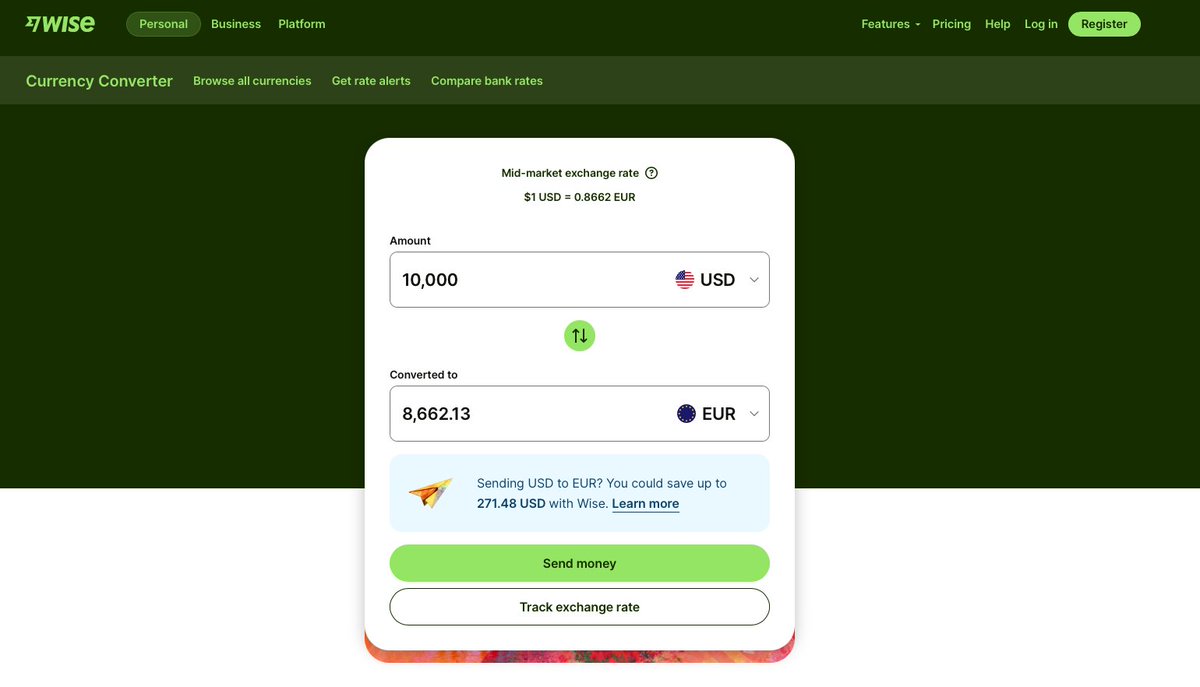Click the EUR flag icon
Screen dimensions: 1200x687
(686, 414)
